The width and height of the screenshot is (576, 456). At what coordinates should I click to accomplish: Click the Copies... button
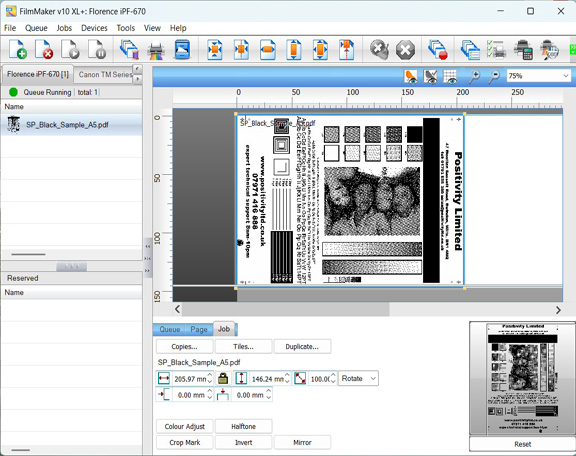[184, 347]
